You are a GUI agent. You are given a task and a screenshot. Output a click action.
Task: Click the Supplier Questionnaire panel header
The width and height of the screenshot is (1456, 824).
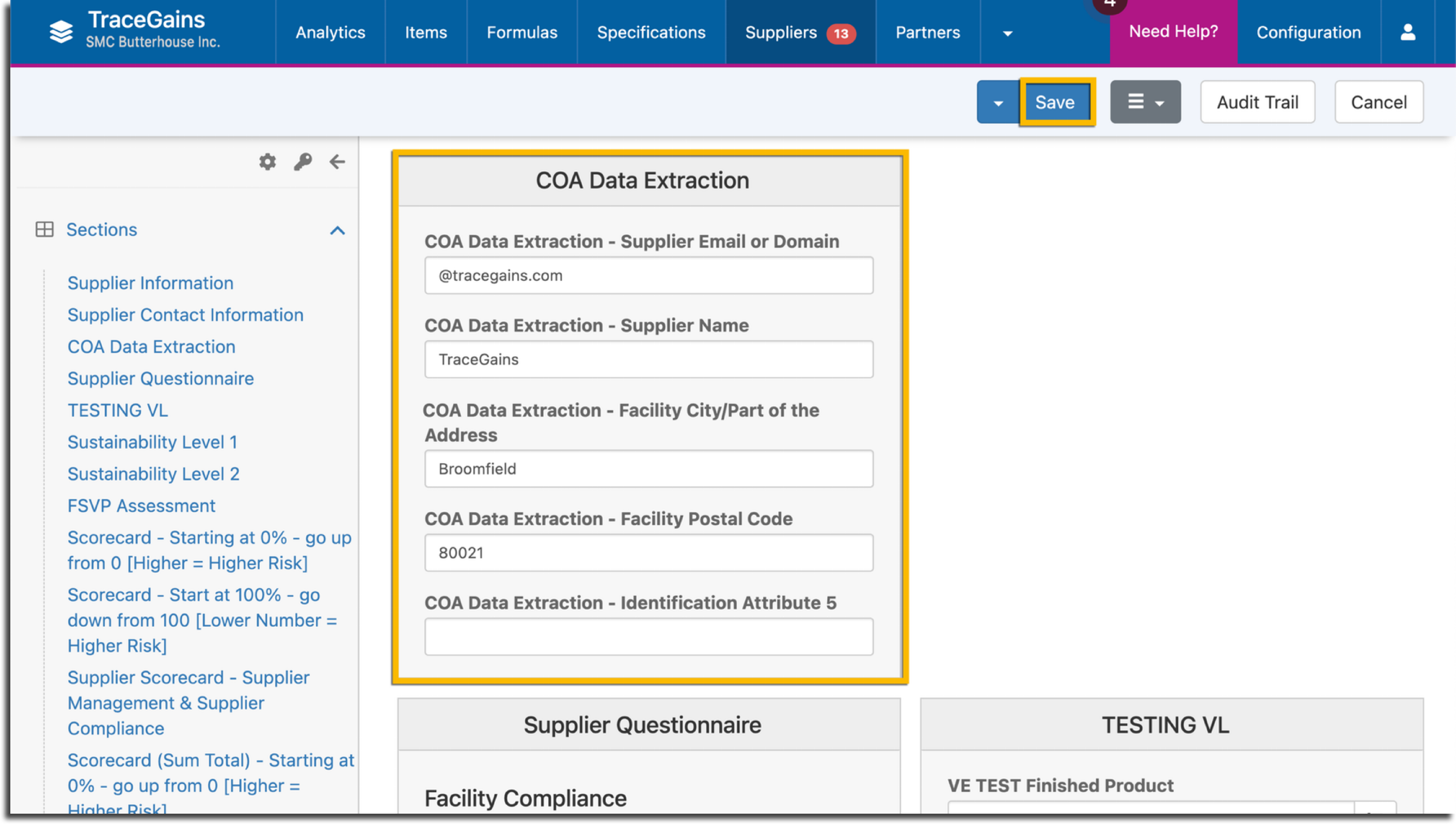tap(648, 725)
